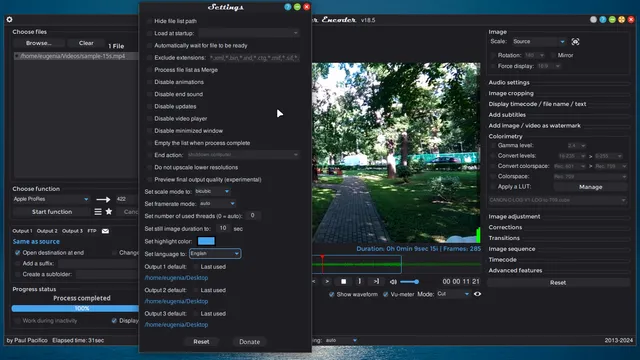This screenshot has height=360, width=640.
Task: Mute audio with the speaker icon
Action: click(393, 282)
